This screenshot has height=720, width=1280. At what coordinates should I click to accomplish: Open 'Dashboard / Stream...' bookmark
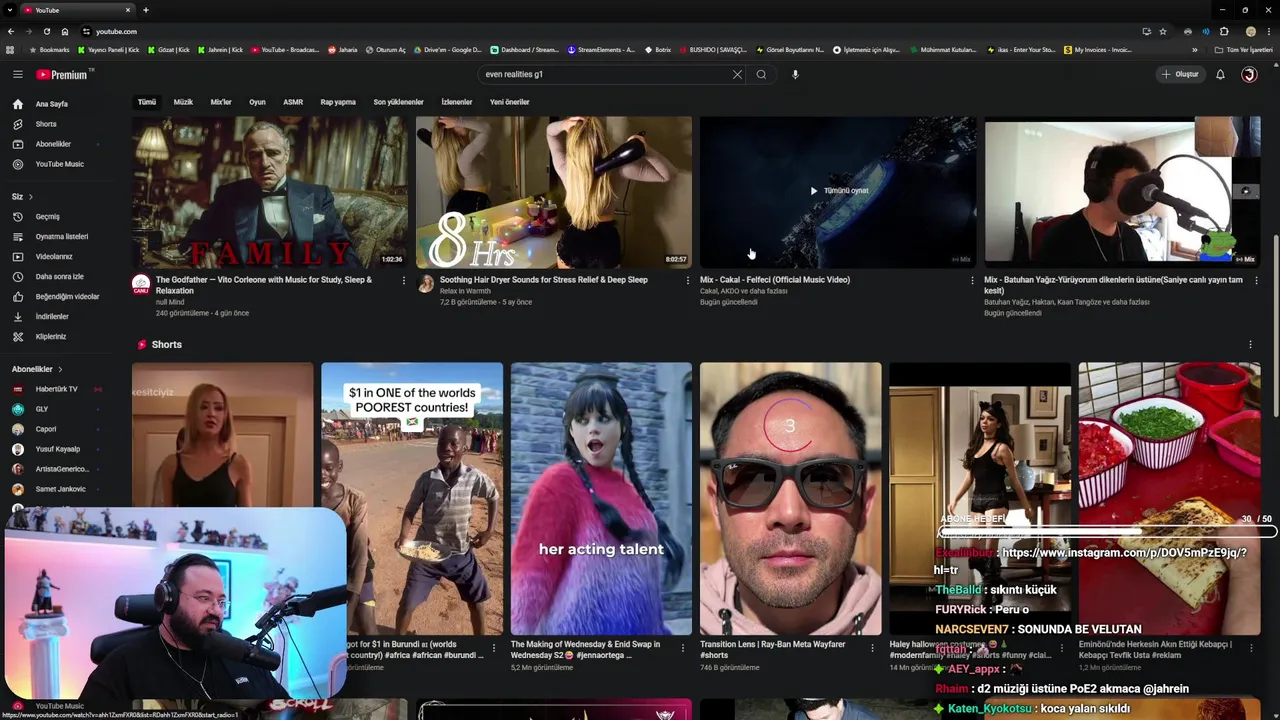(x=524, y=50)
